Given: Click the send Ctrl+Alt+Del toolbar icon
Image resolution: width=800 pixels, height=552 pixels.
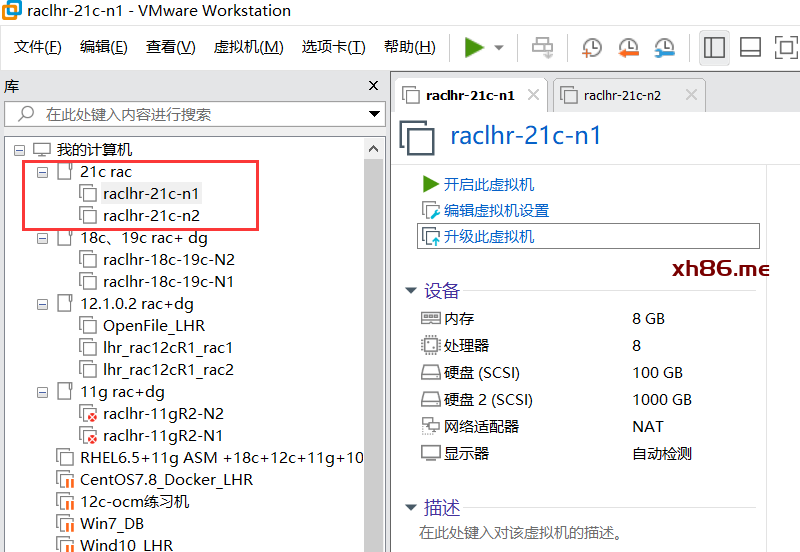Looking at the screenshot, I should [542, 47].
